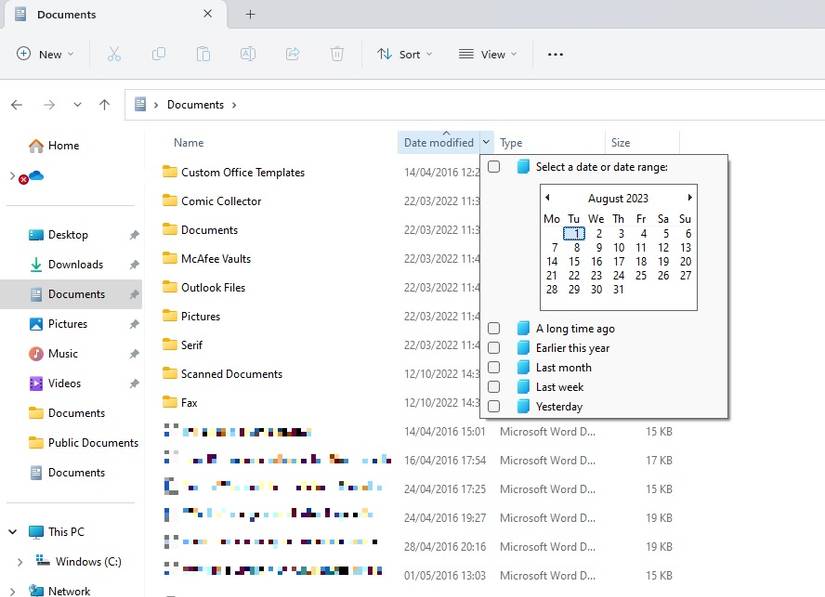
Task: Select August 1 on the calendar
Action: point(575,233)
